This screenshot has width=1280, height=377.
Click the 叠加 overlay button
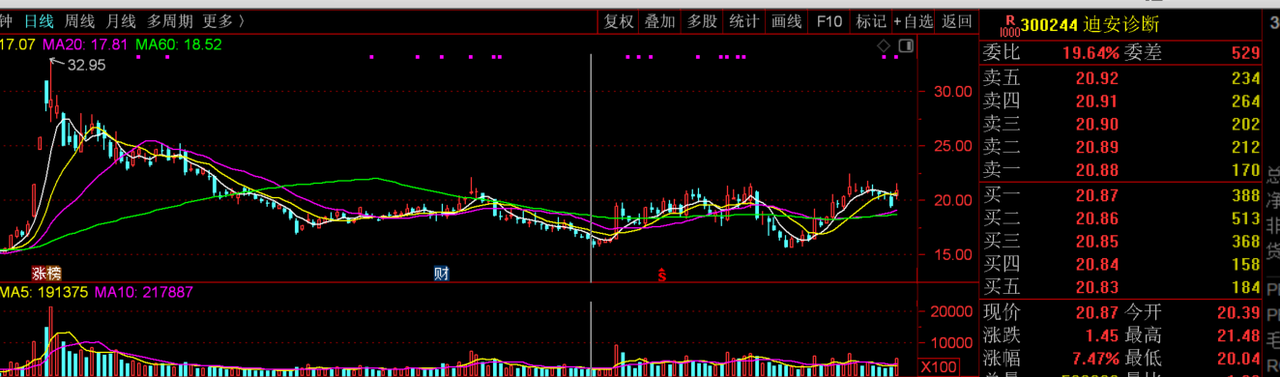point(659,20)
